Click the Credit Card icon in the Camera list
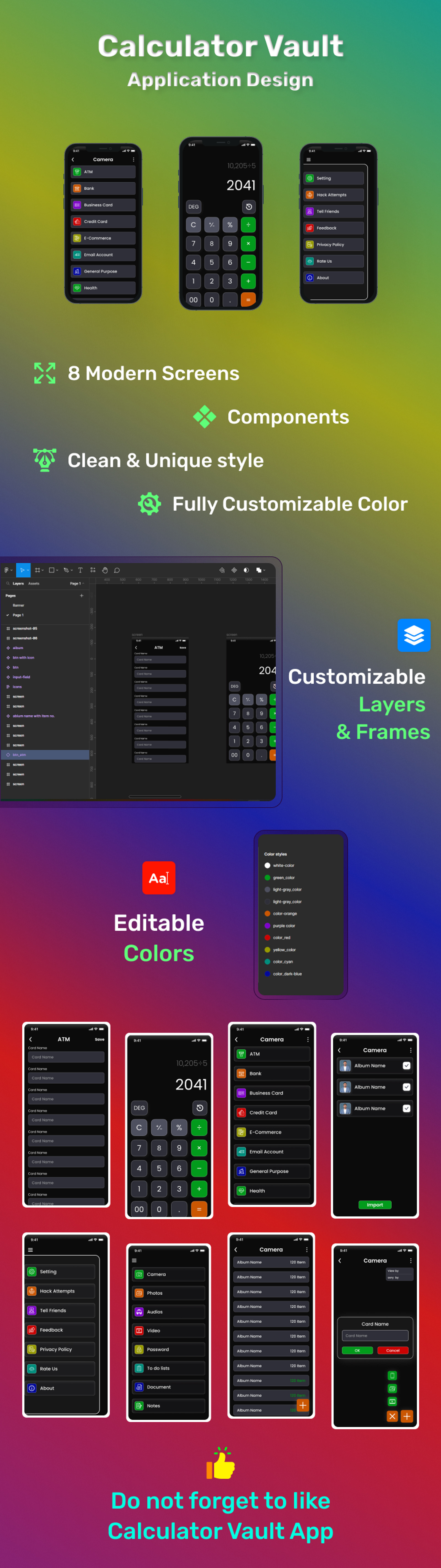This screenshot has width=441, height=1568. click(241, 1112)
